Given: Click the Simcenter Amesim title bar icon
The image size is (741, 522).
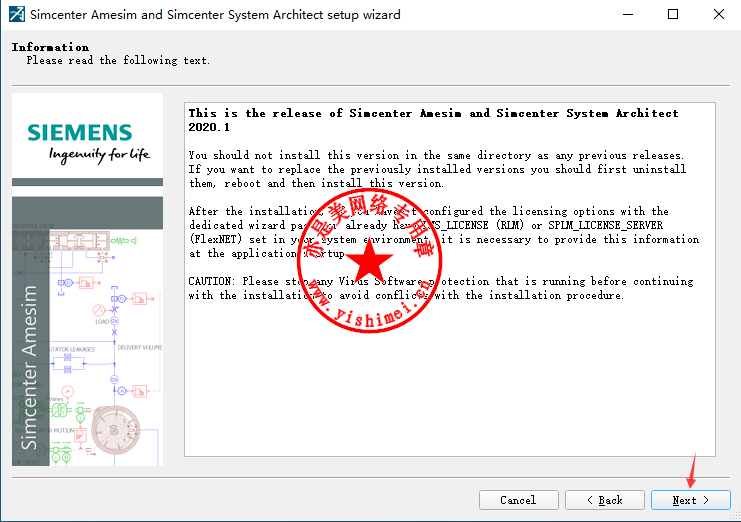Looking at the screenshot, I should pyautogui.click(x=17, y=14).
